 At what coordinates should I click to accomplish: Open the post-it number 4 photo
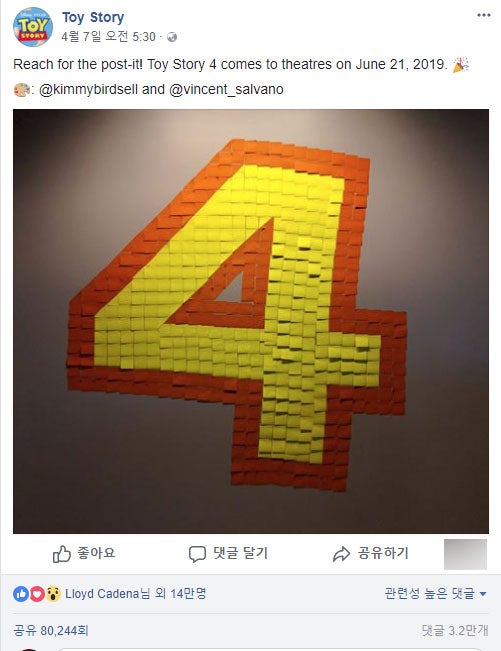click(251, 321)
